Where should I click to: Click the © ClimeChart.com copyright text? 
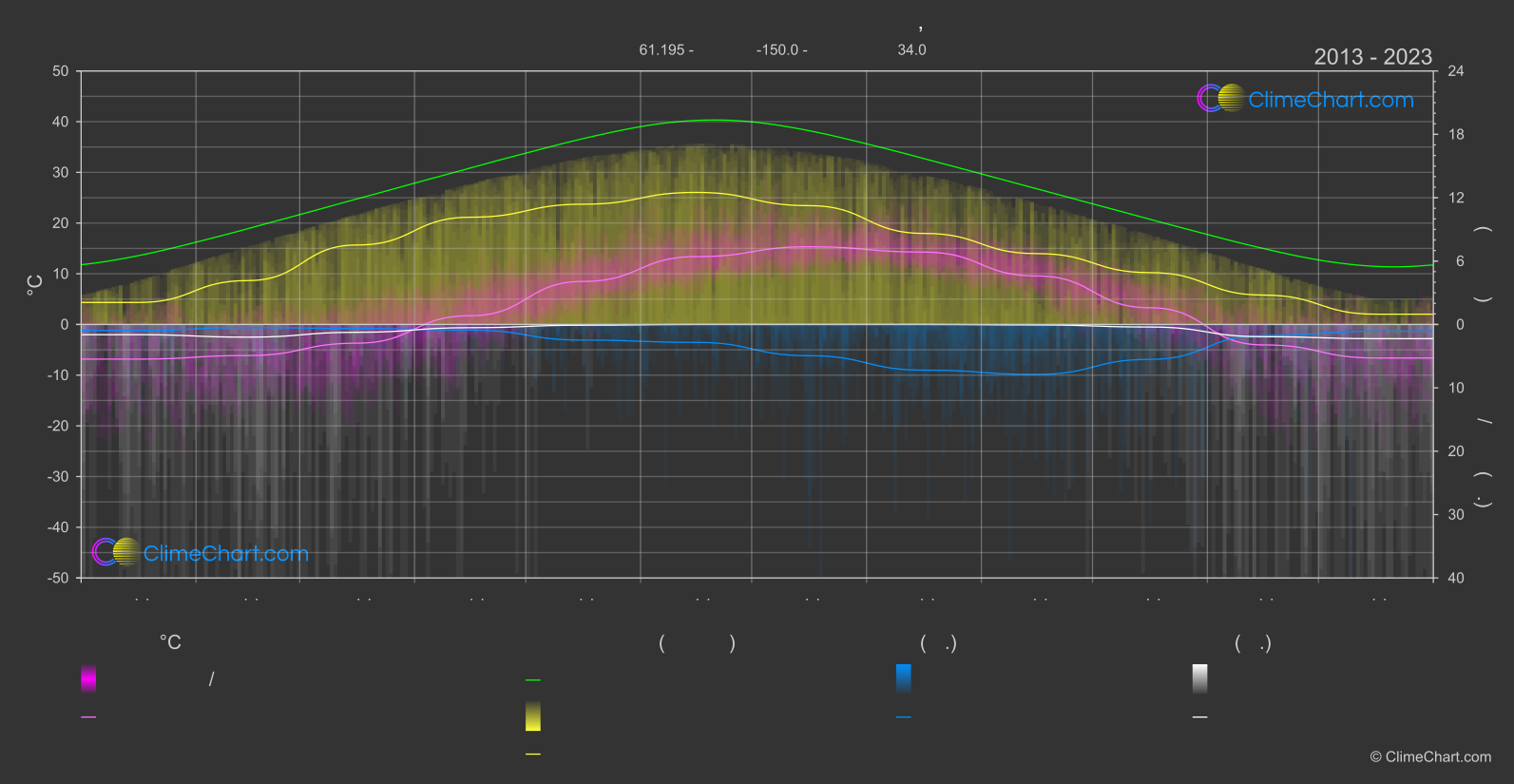click(x=1430, y=757)
